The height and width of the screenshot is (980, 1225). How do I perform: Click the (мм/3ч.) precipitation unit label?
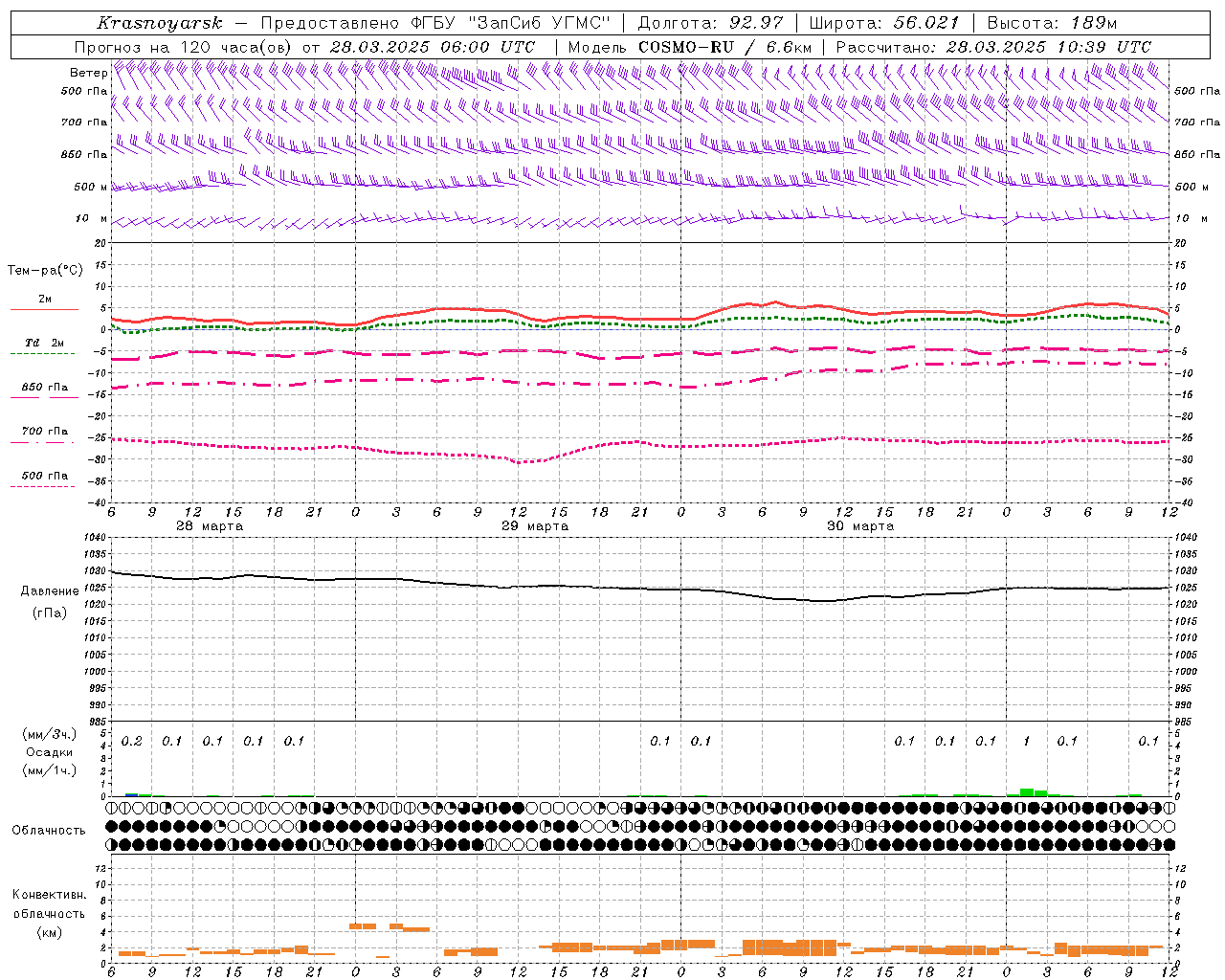[x=49, y=734]
